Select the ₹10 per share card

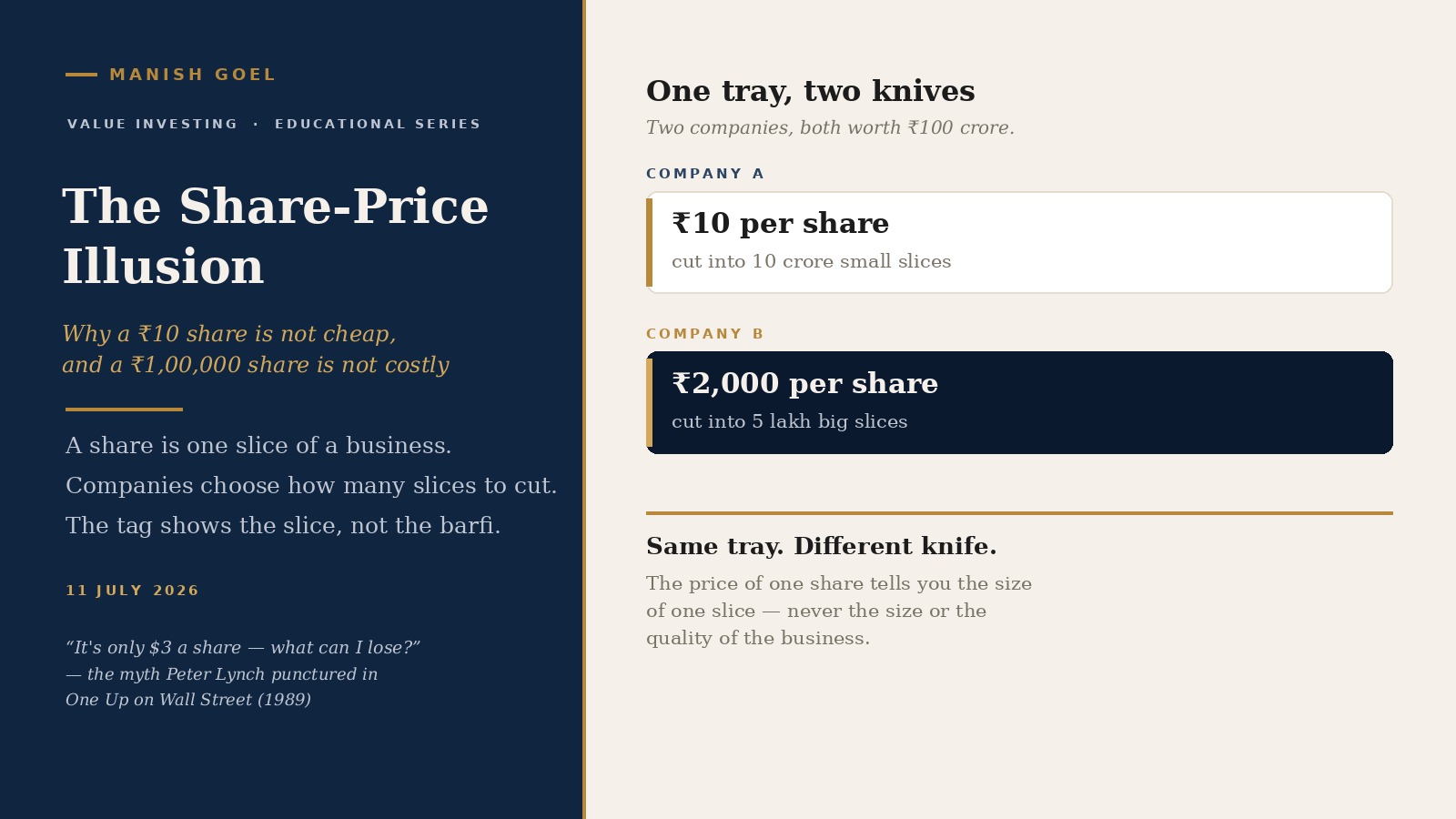1019,242
